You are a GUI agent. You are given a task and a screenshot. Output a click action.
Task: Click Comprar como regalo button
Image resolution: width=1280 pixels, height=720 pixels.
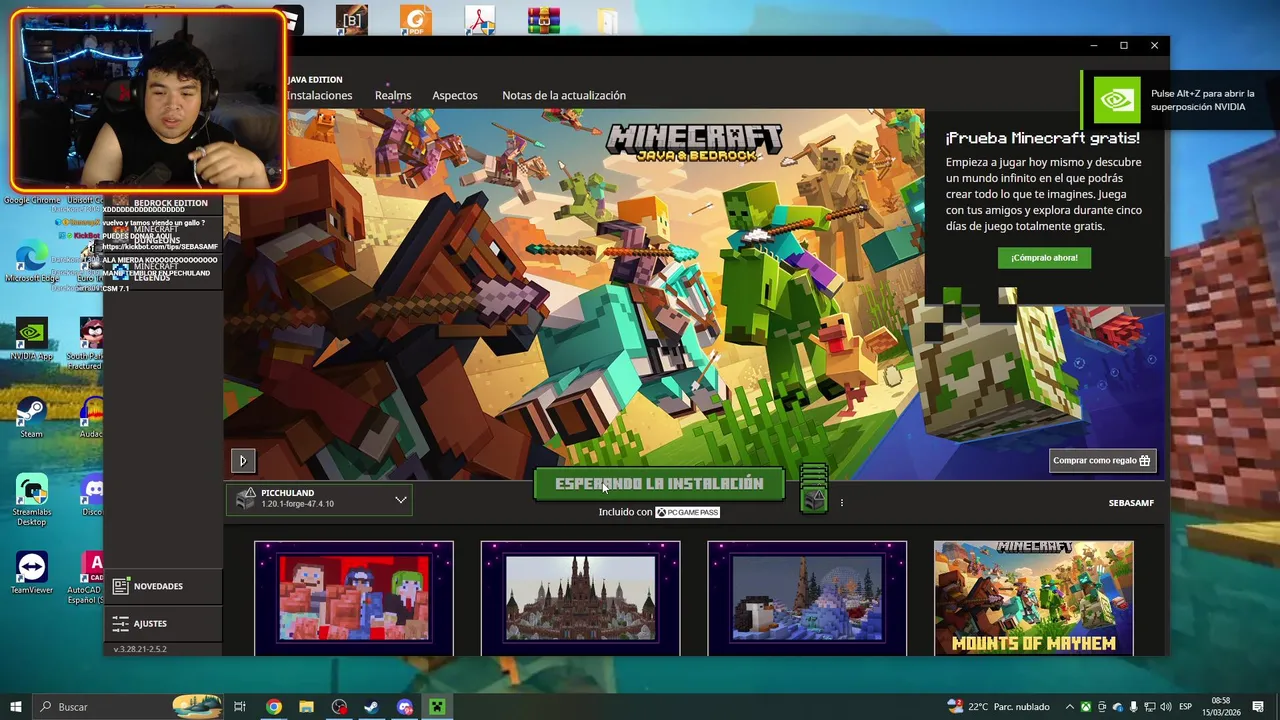pos(1102,460)
